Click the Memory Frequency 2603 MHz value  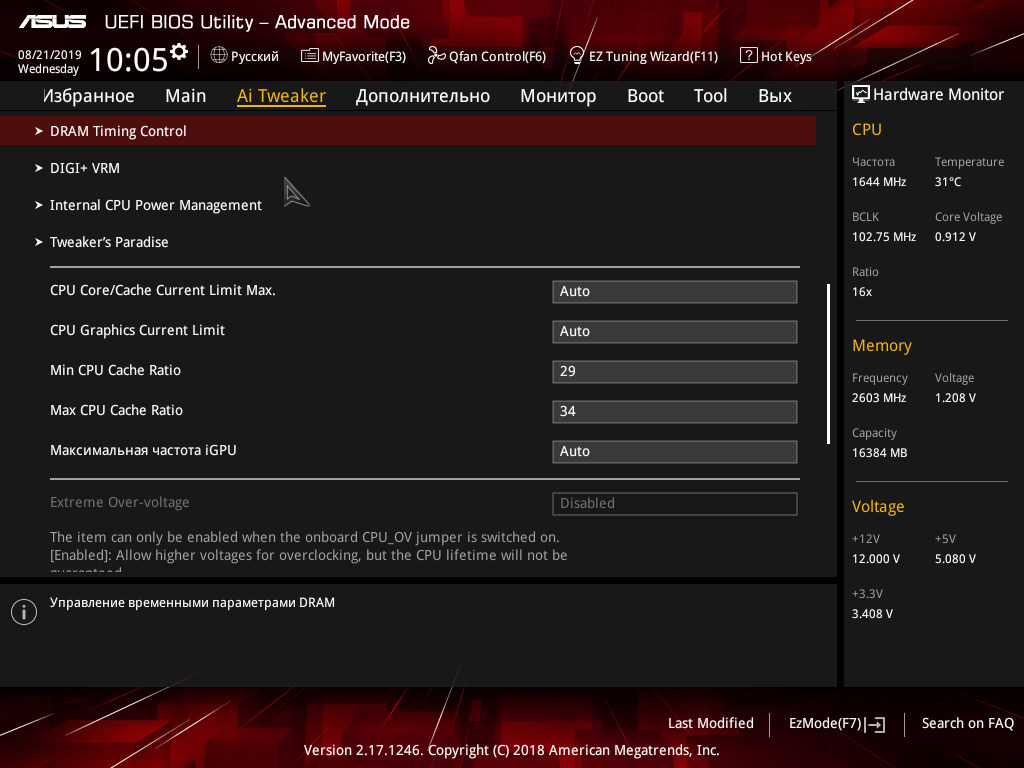click(x=879, y=398)
